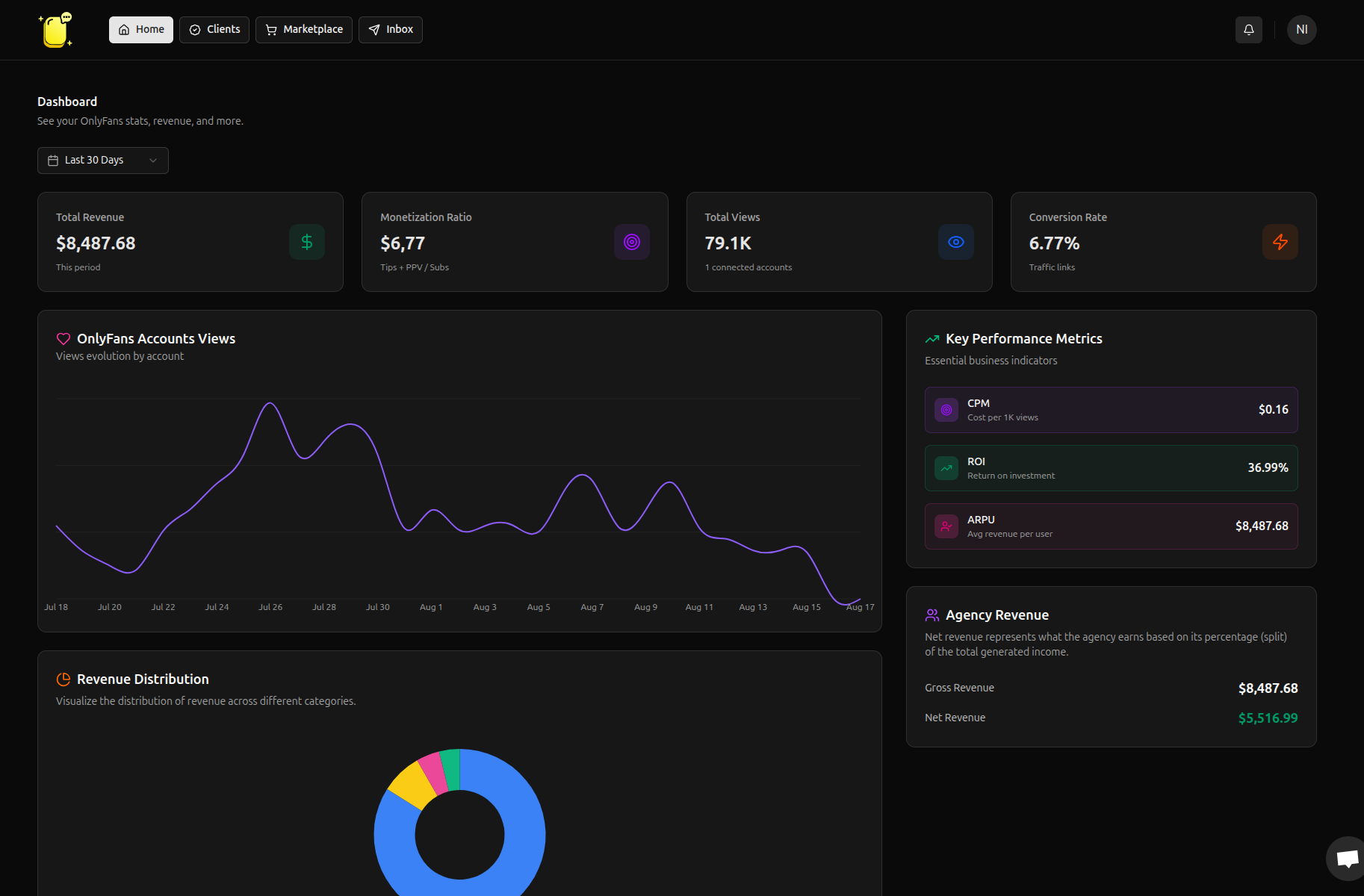Click the yellow app logo
The image size is (1364, 896).
pos(56,30)
